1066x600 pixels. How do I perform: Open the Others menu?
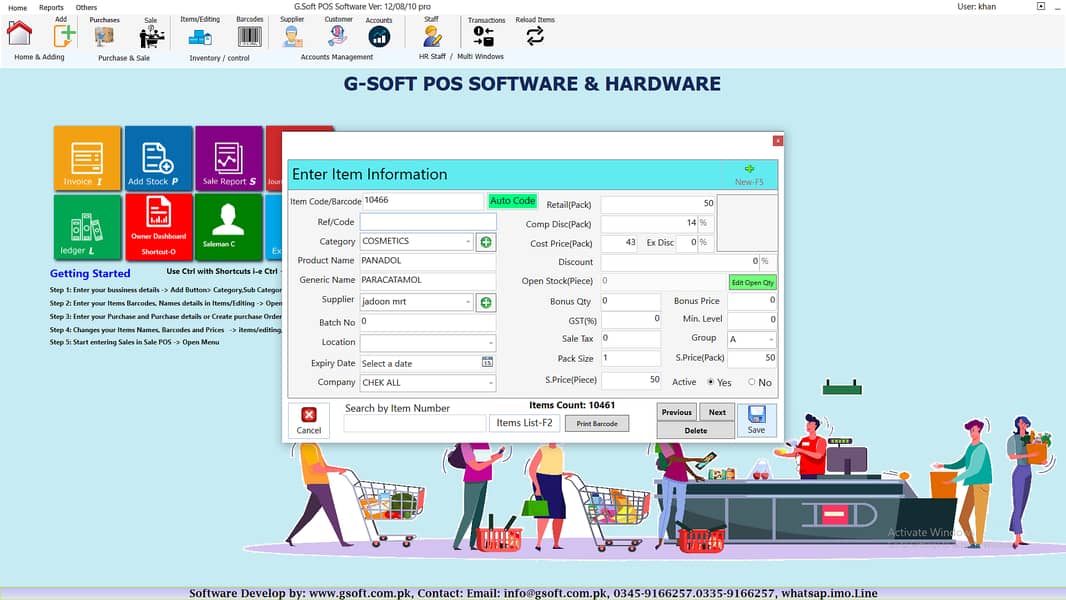[86, 7]
